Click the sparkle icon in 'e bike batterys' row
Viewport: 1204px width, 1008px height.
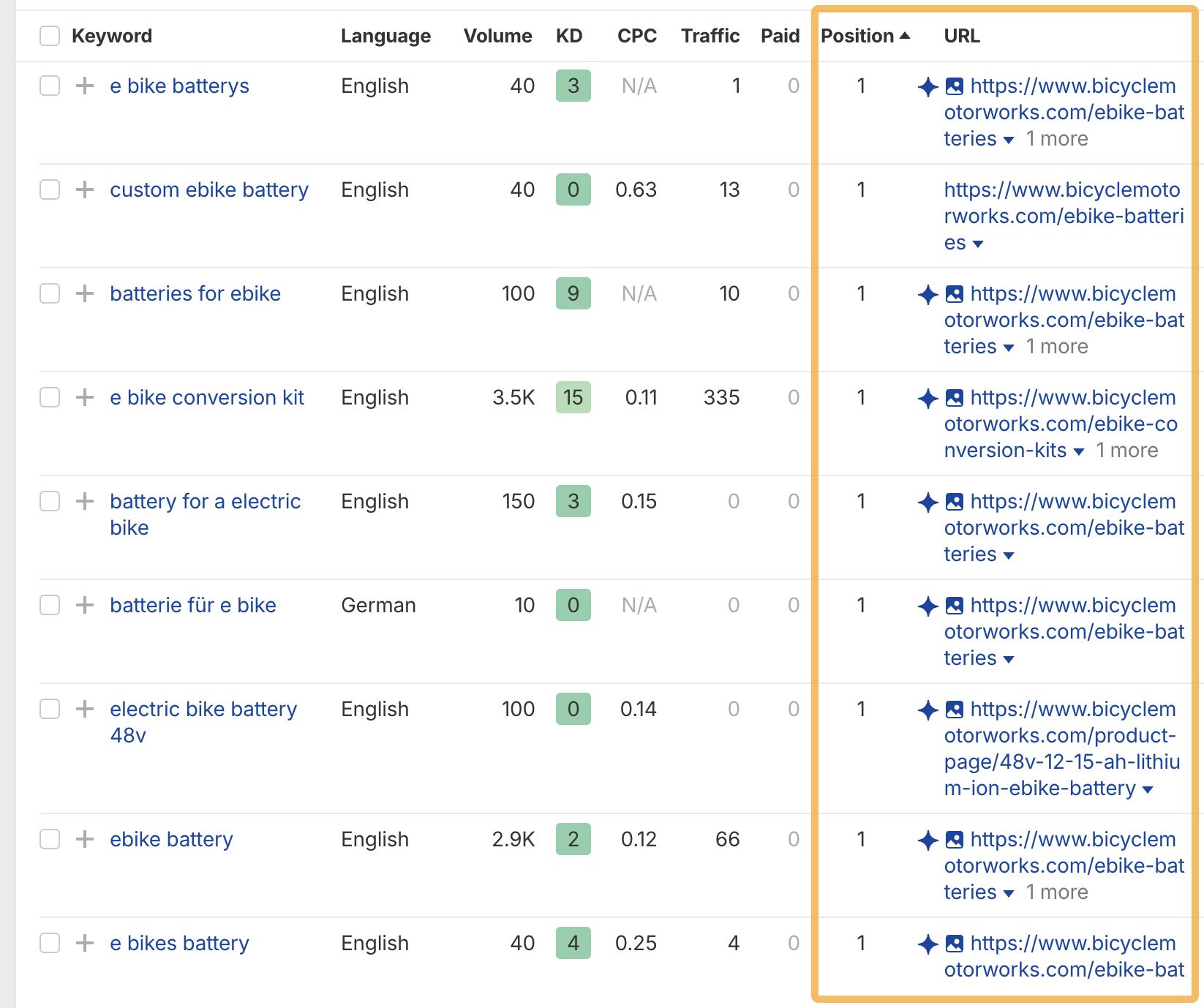point(928,86)
